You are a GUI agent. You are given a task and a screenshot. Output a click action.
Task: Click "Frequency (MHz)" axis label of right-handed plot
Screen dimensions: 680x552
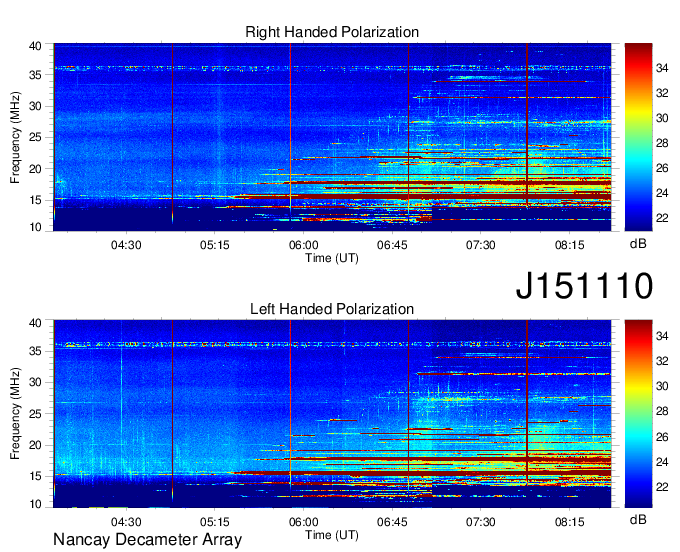[15, 137]
